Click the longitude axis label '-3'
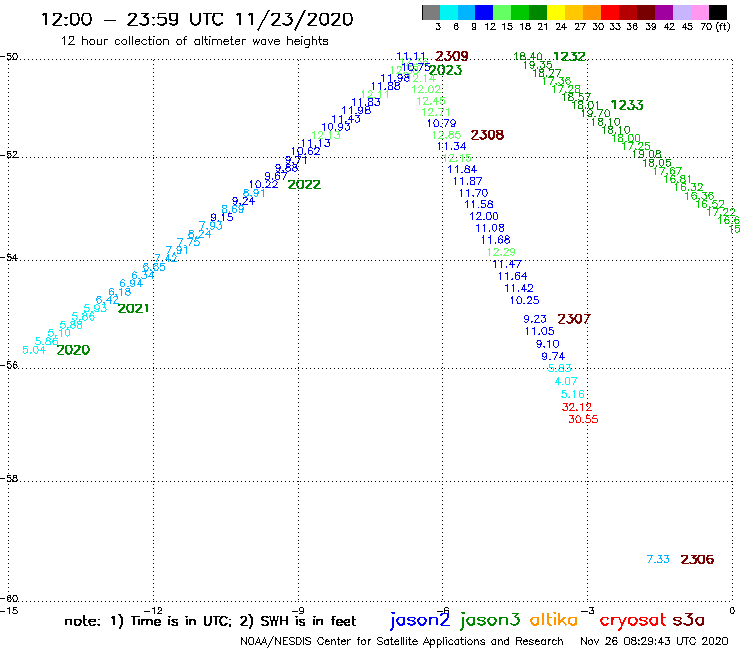This screenshot has width=740, height=650. tap(588, 610)
